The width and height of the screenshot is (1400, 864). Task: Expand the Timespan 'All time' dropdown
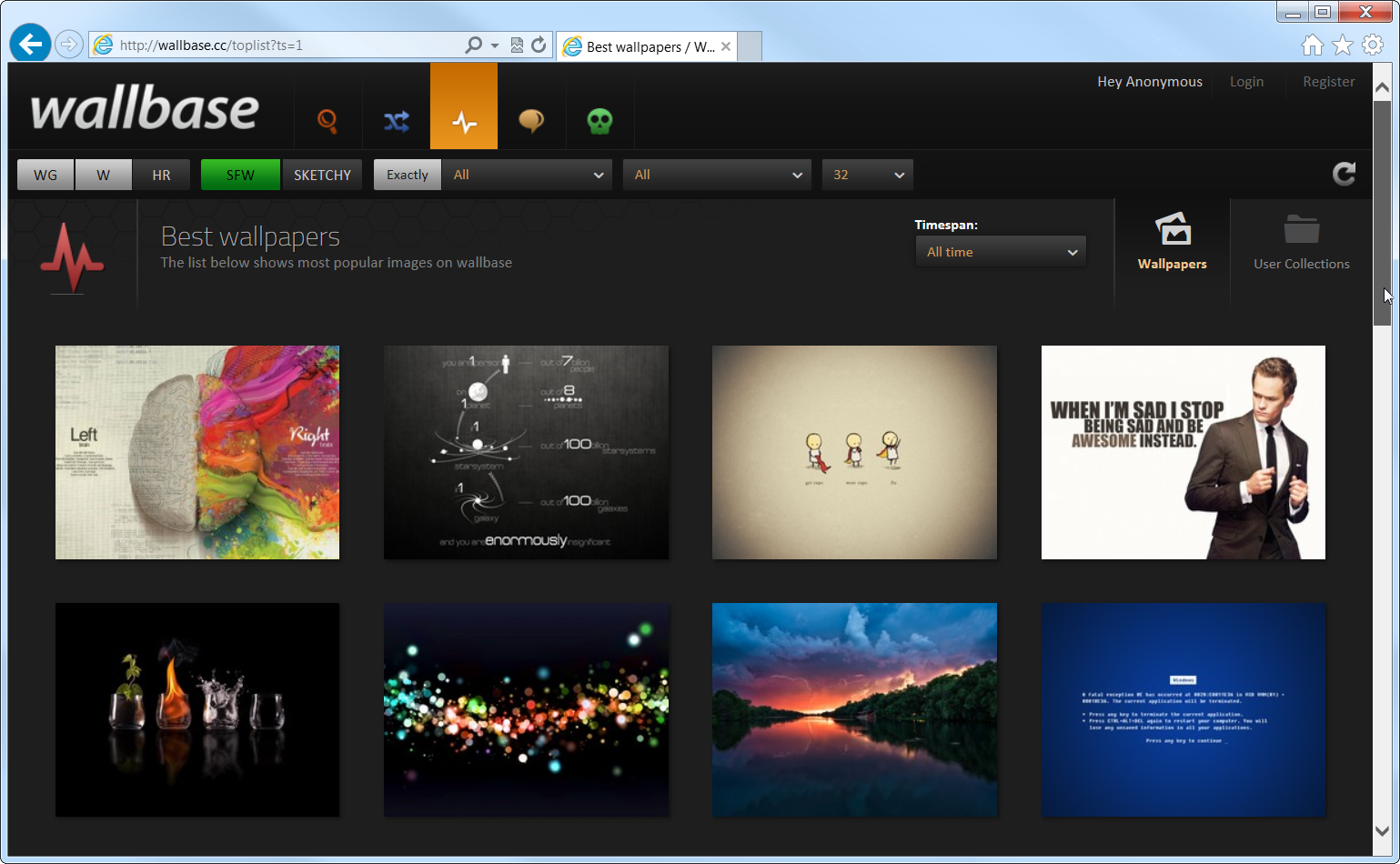click(x=1000, y=252)
